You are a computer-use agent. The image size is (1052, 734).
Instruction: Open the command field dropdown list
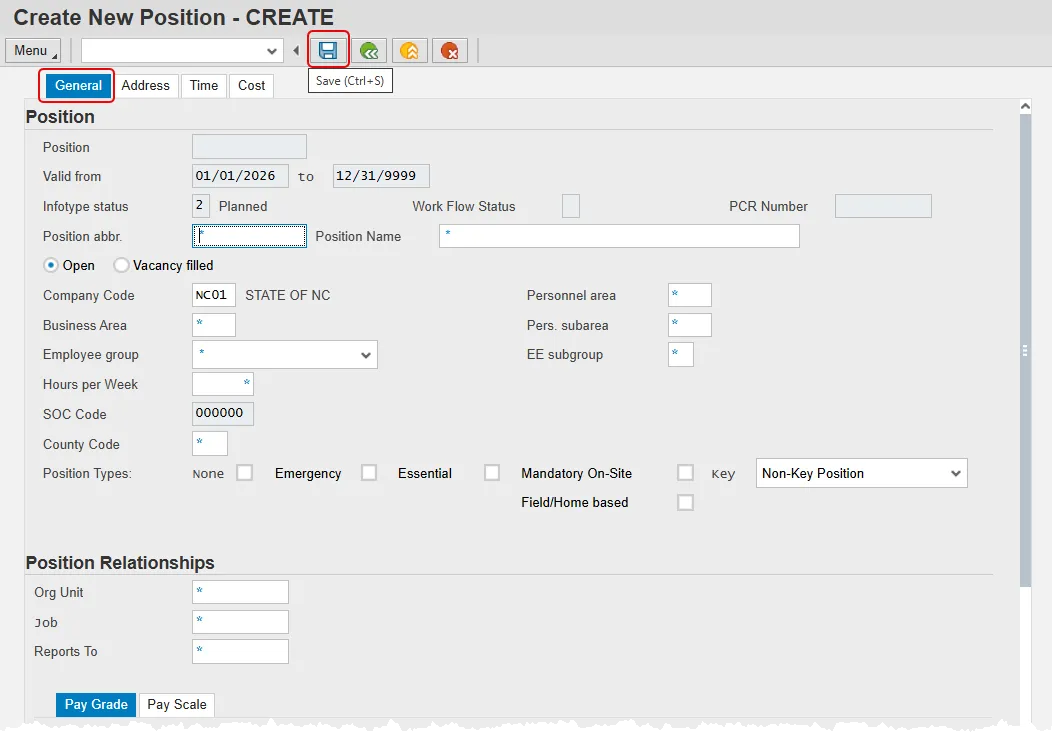272,50
